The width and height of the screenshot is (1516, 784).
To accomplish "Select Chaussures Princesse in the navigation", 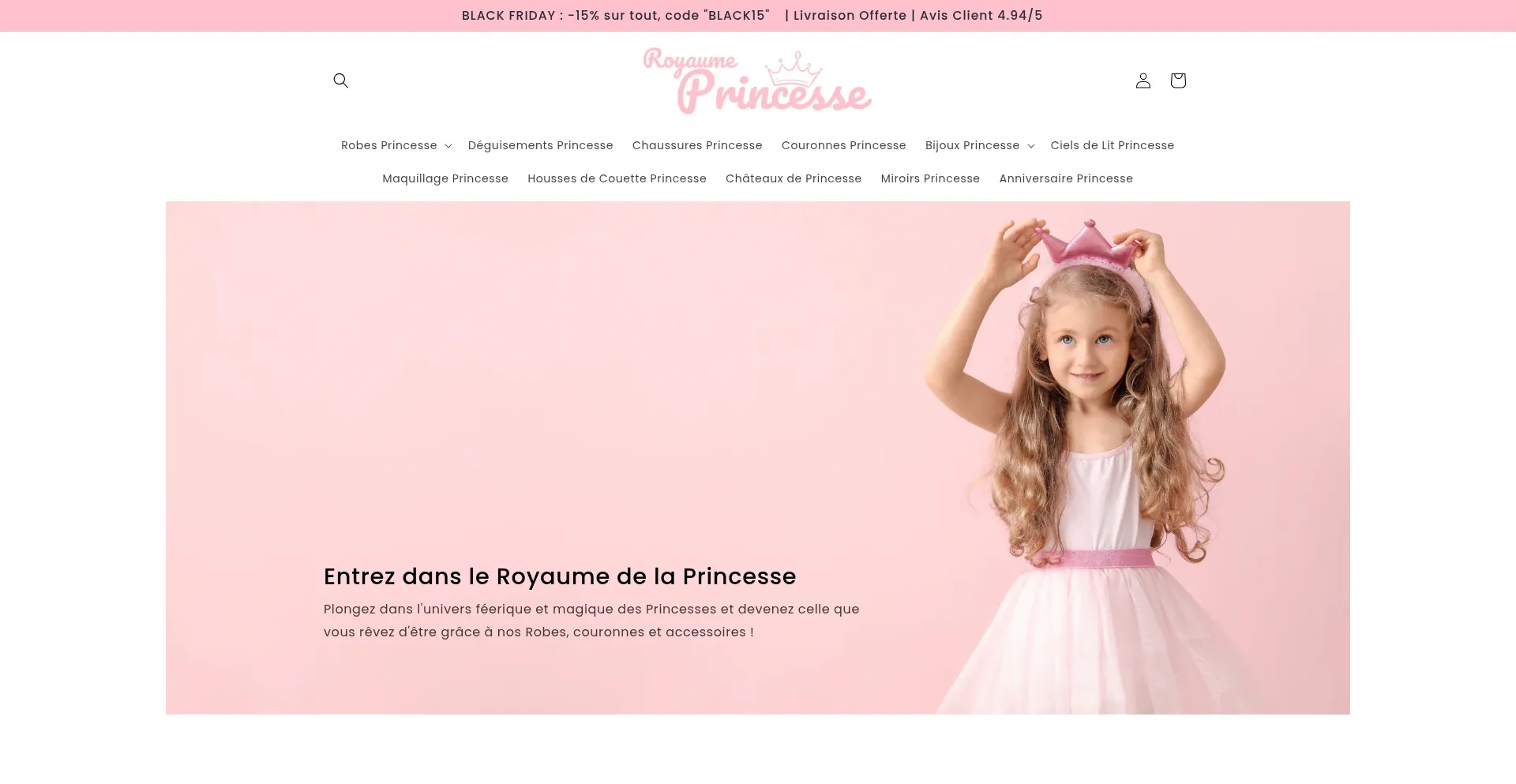I will [696, 144].
